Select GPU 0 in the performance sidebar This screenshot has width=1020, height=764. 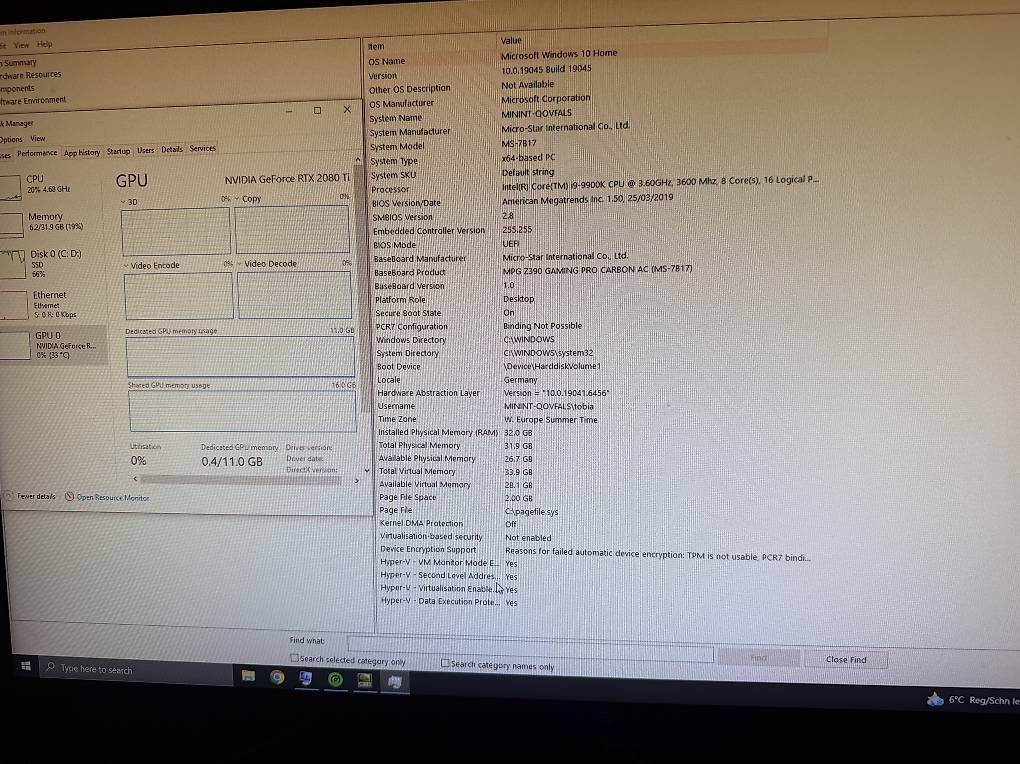pos(52,345)
